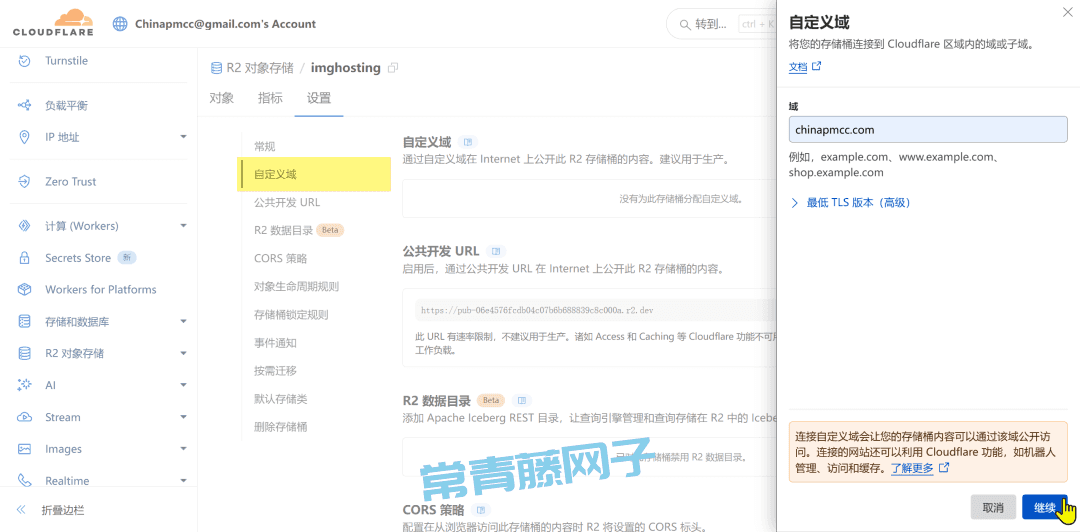Select 自定义域 in settings navigation
The width and height of the screenshot is (1080, 532).
click(x=315, y=174)
